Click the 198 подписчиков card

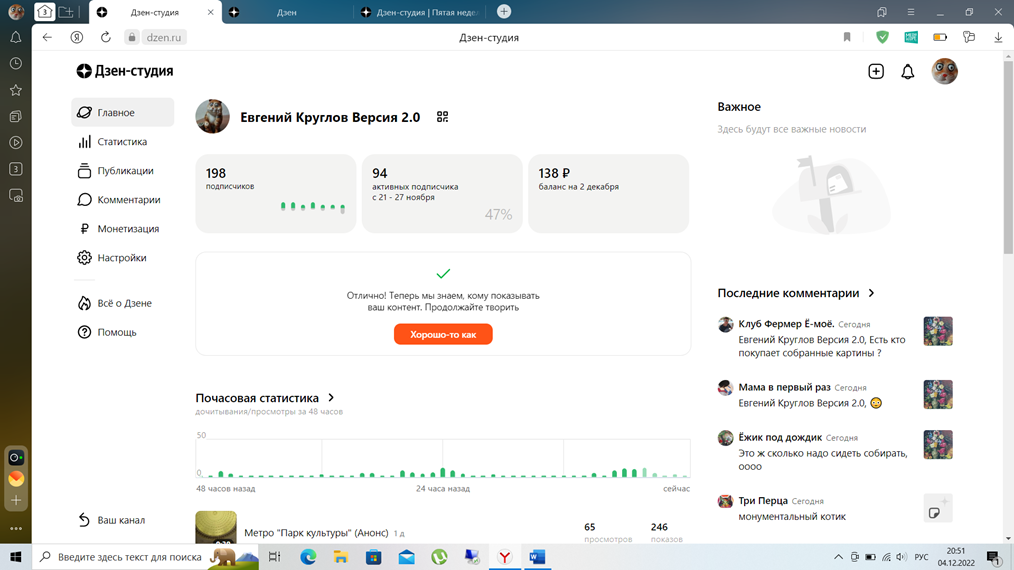[x=275, y=193]
